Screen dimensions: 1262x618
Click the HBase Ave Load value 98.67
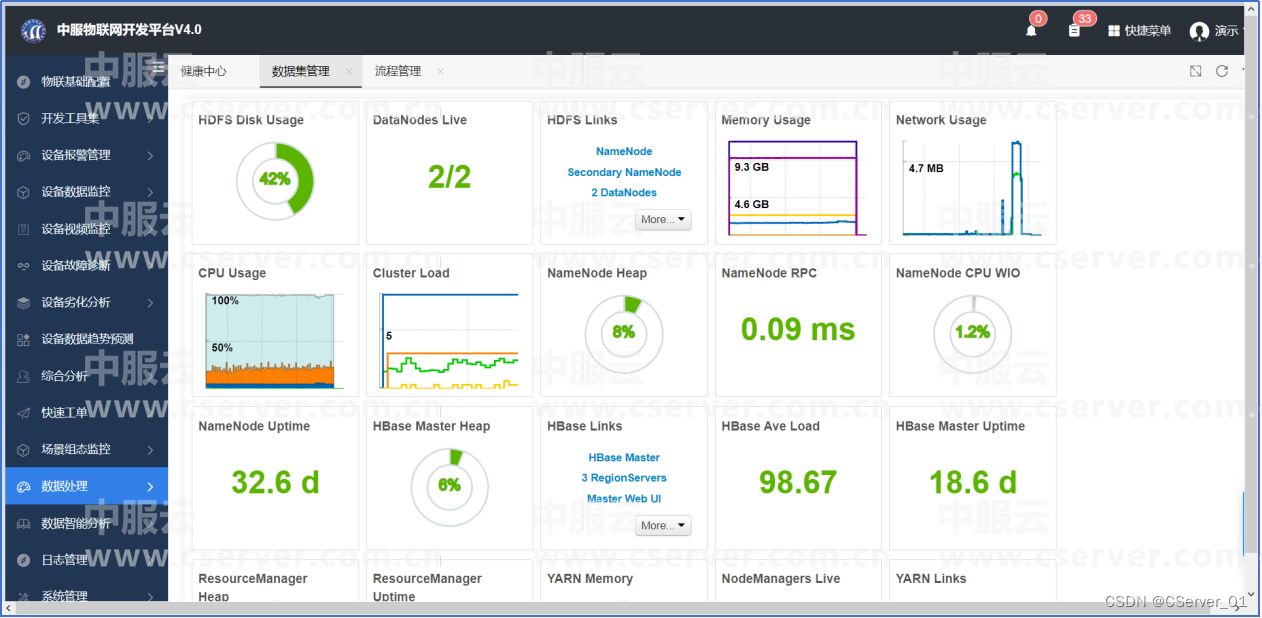798,483
